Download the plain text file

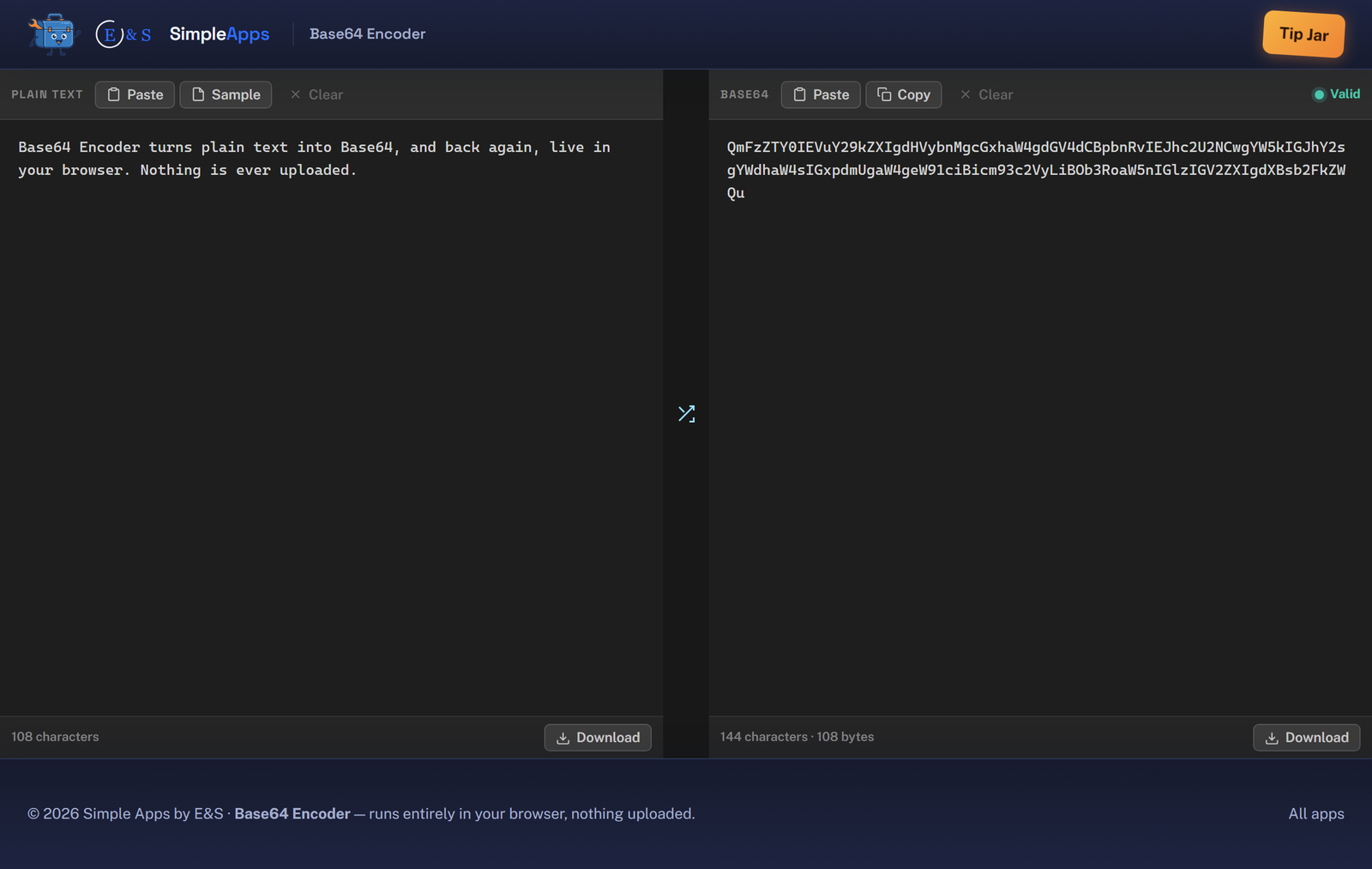point(598,738)
